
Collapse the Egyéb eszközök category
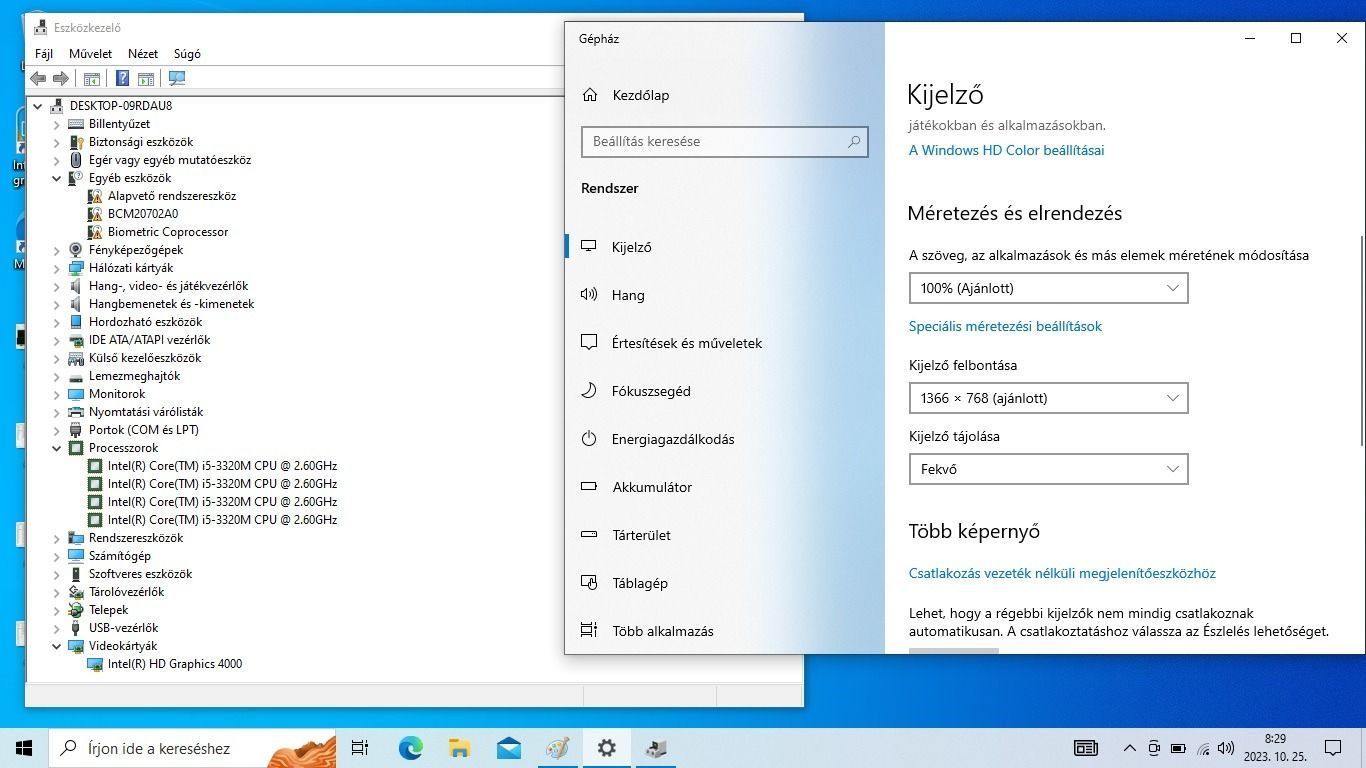point(57,178)
